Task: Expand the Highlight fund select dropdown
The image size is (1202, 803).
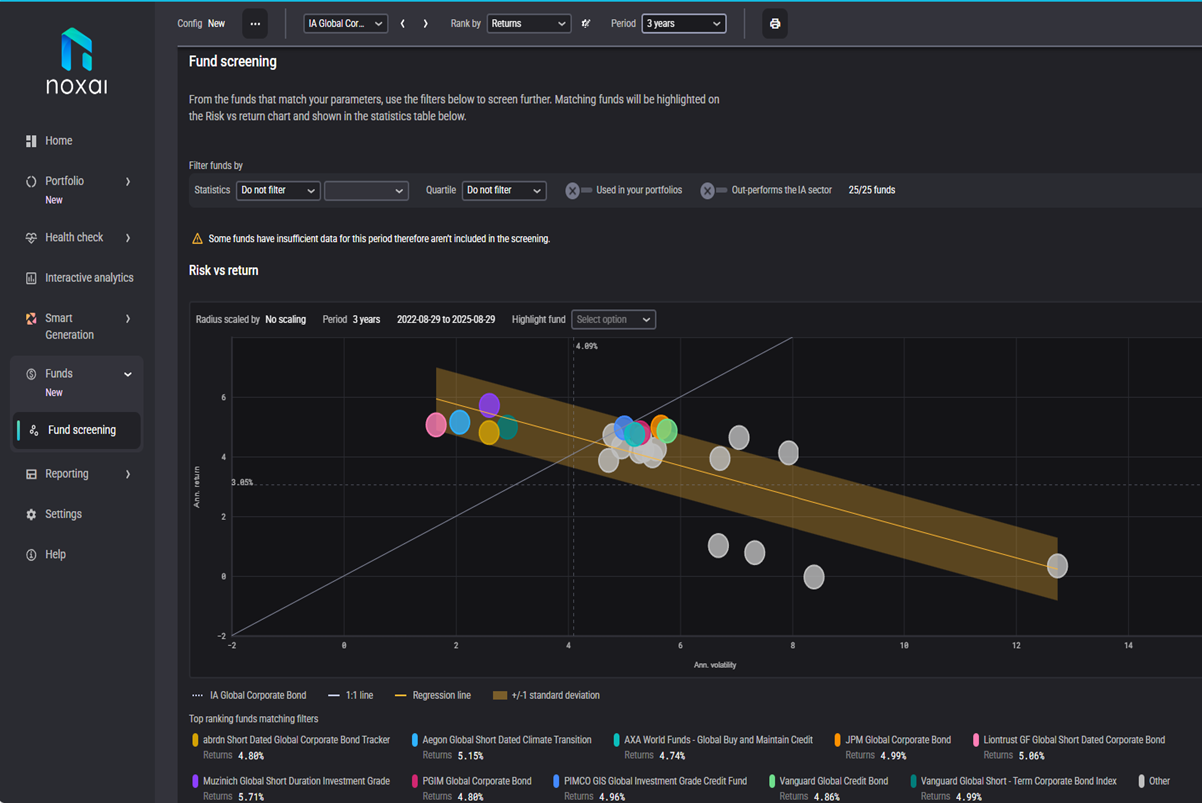Action: click(x=613, y=320)
